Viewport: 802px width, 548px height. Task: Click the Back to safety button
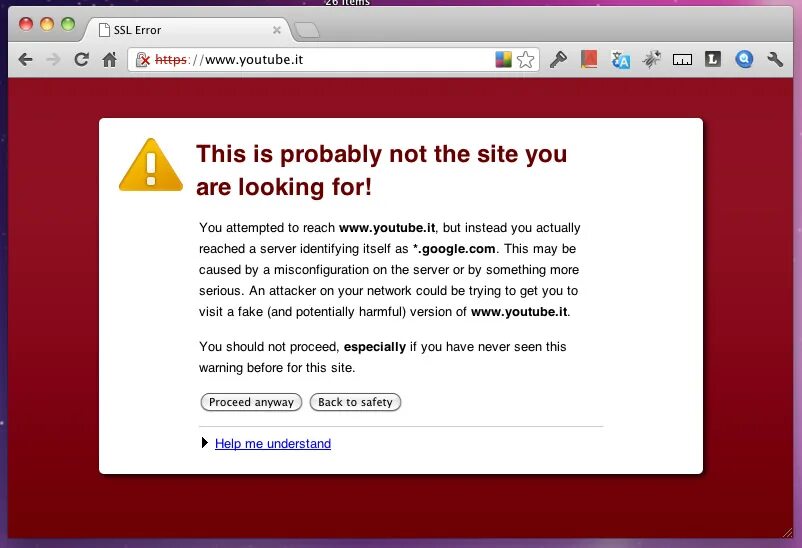coord(355,402)
